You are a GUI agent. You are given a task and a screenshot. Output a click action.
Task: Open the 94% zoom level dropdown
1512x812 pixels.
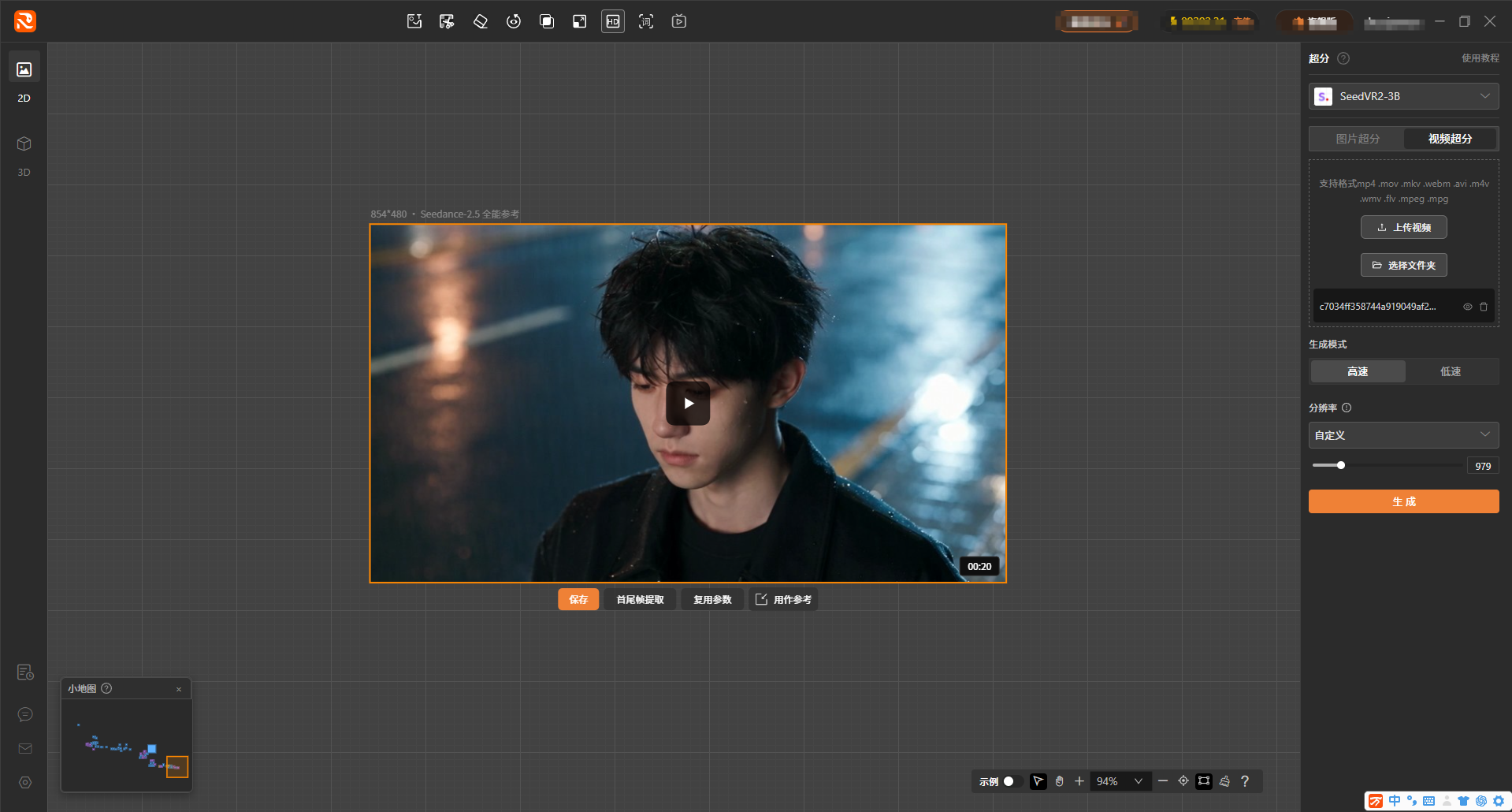(x=1120, y=781)
